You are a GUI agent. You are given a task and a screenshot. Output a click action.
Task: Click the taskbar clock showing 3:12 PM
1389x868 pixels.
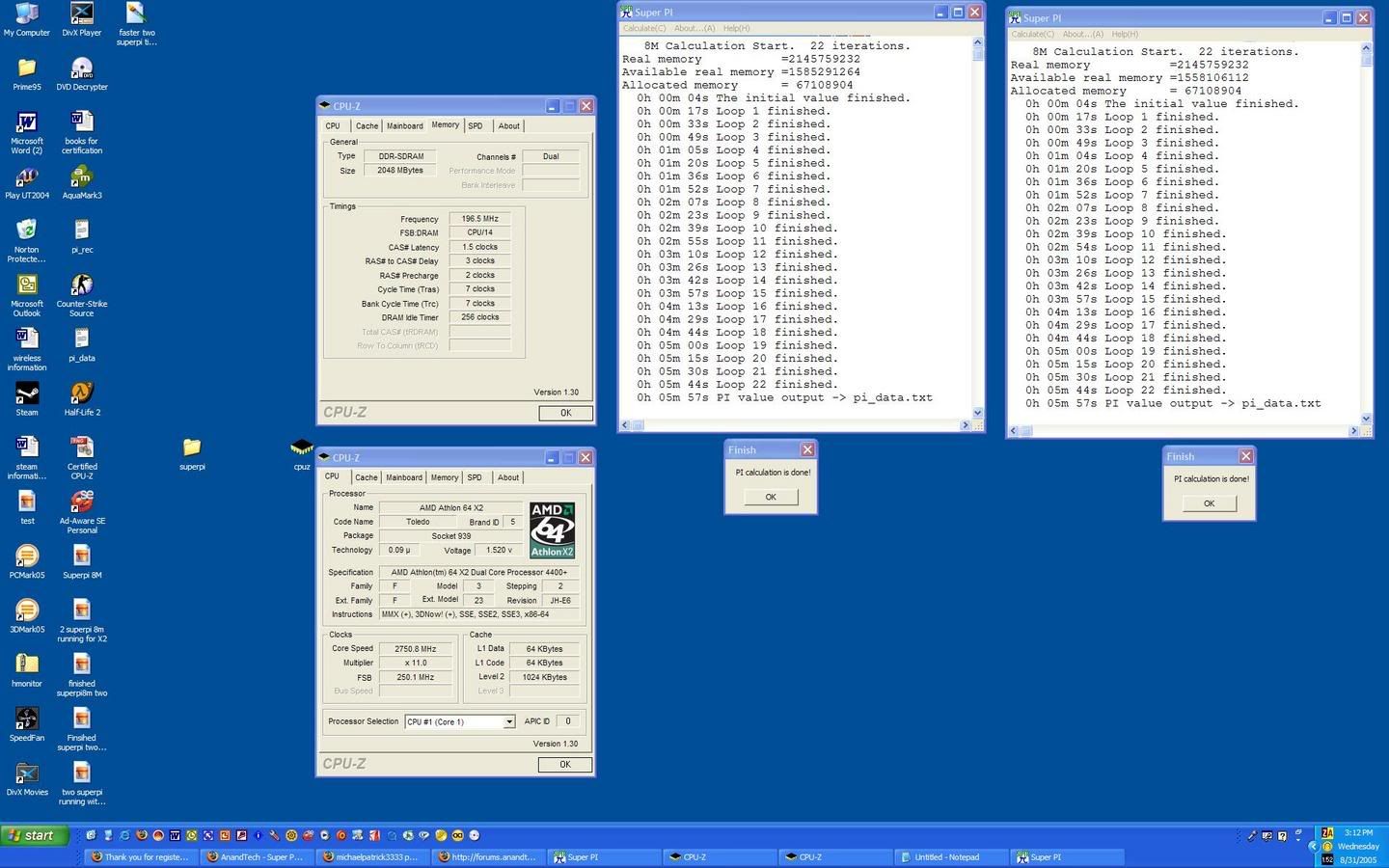pyautogui.click(x=1358, y=832)
